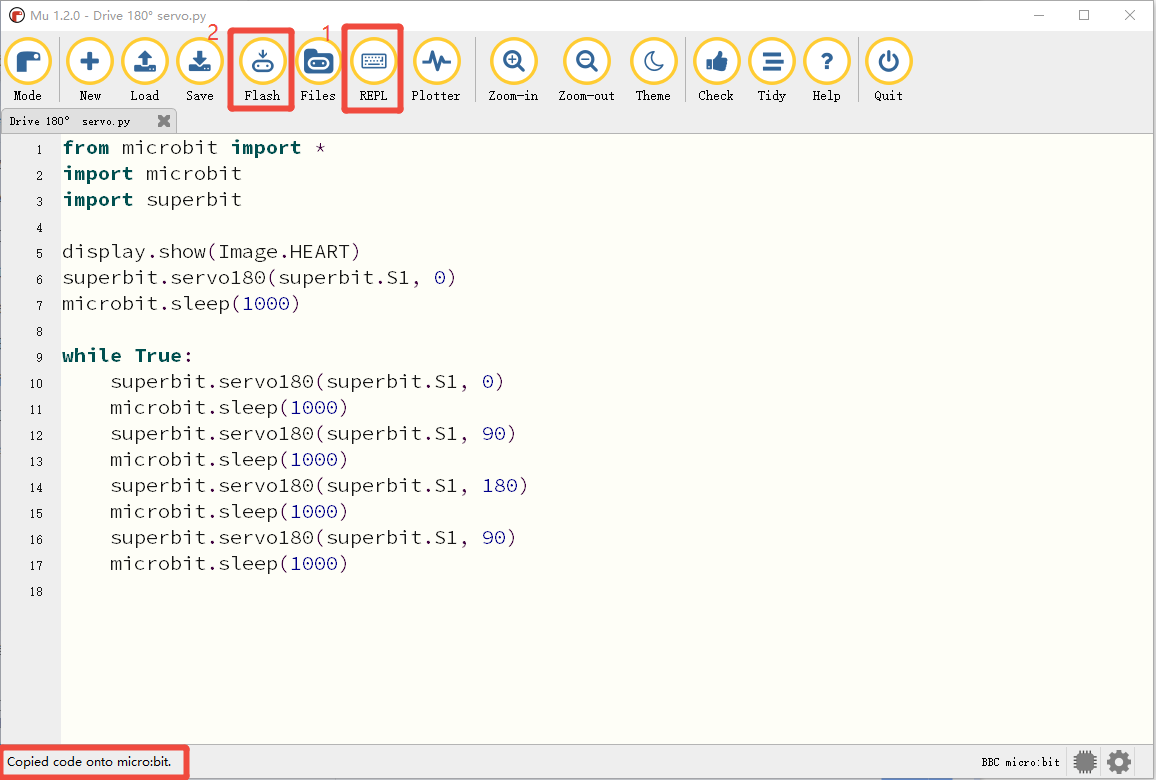Minimize the Mu window
Screen dimensions: 1156x780
(x=1040, y=15)
